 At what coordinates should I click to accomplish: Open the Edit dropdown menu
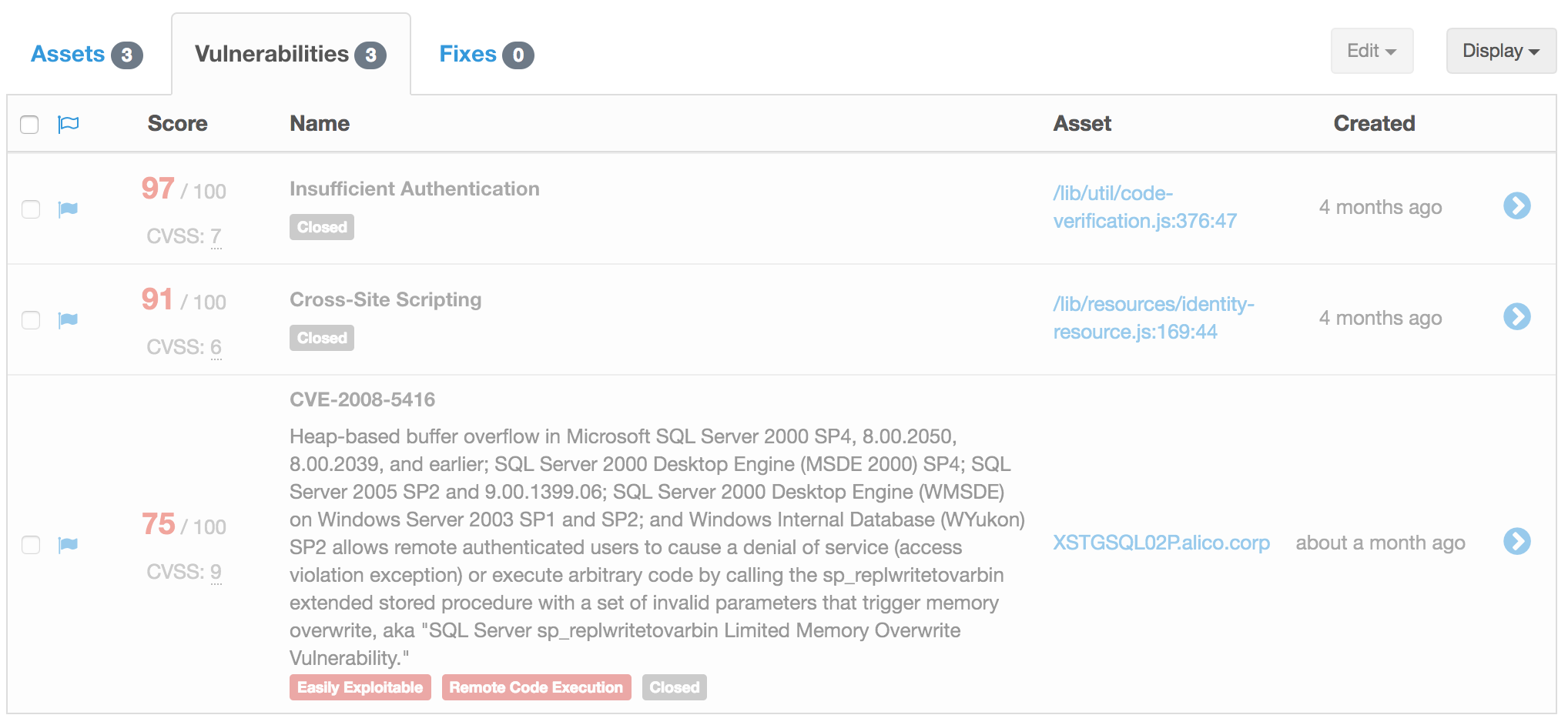1371,51
